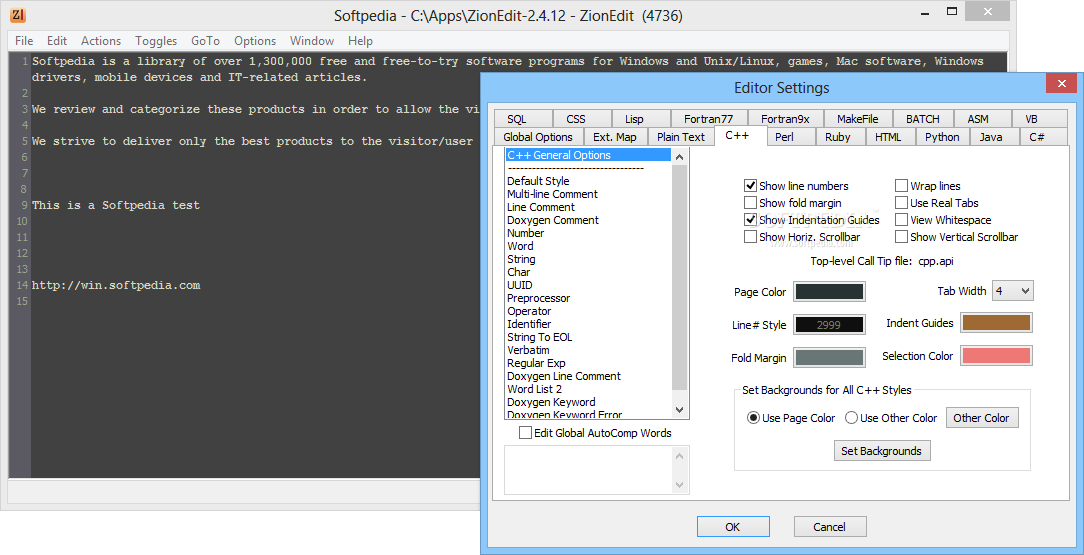Open the Help menu

[360, 41]
